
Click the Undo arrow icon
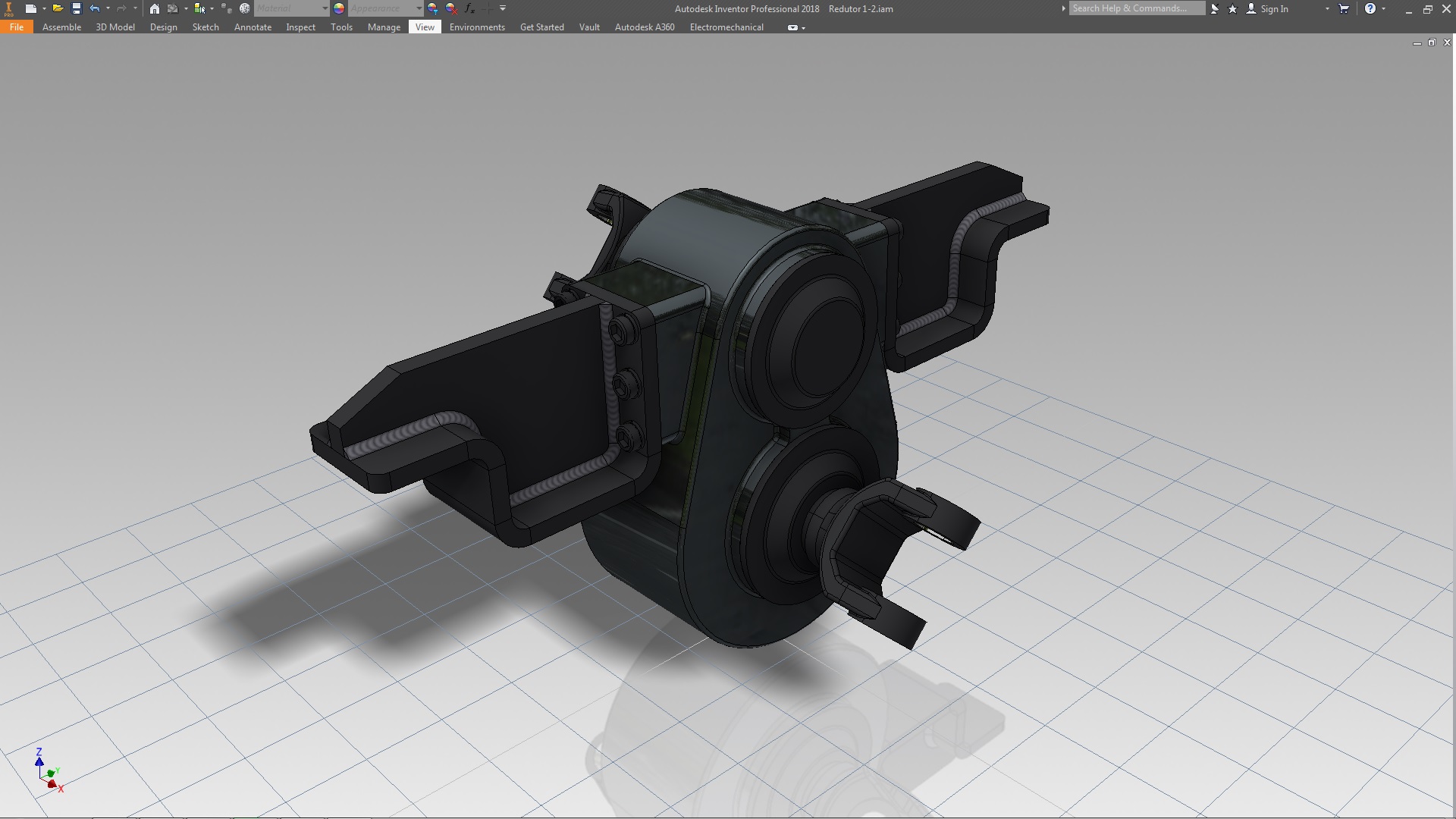95,8
